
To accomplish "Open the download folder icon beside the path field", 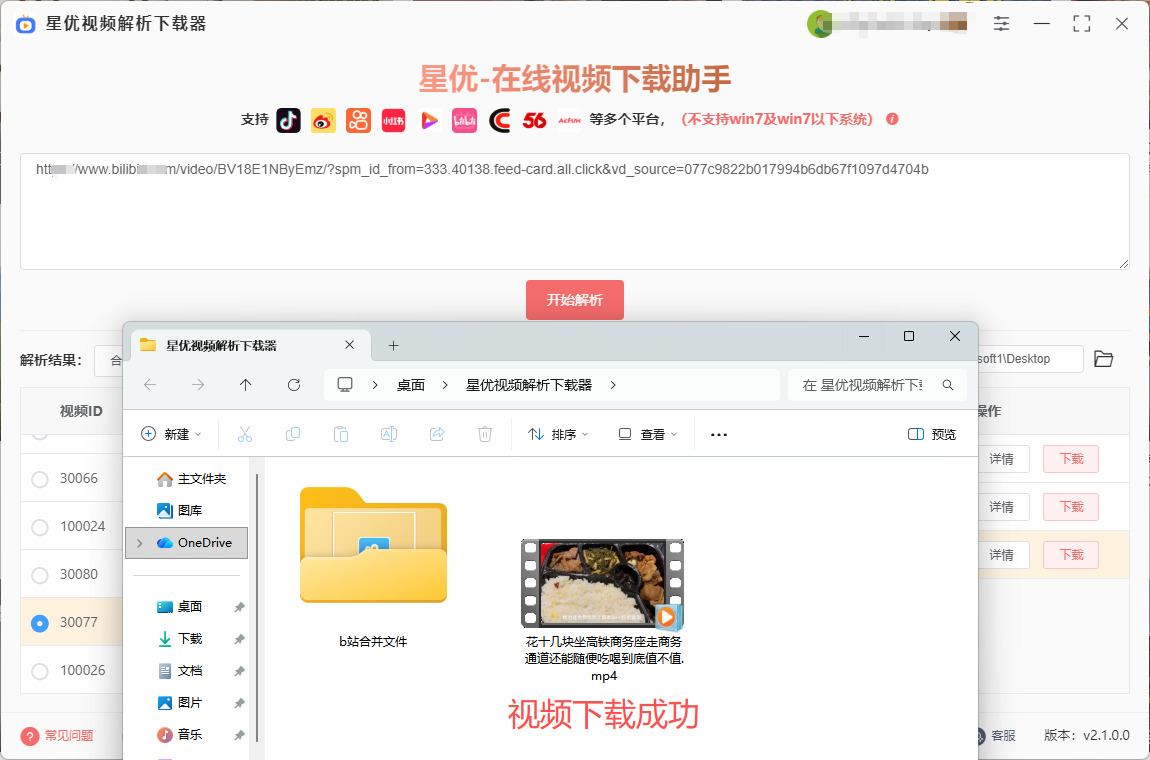I will pyautogui.click(x=1103, y=359).
